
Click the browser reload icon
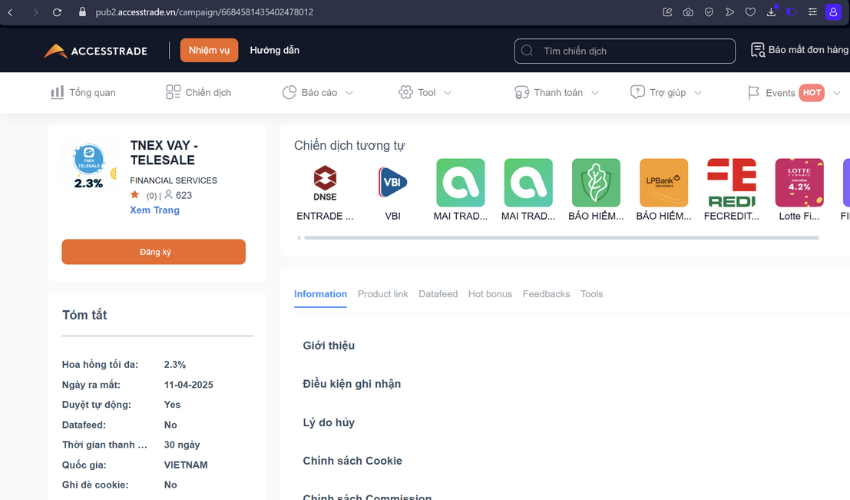57,12
